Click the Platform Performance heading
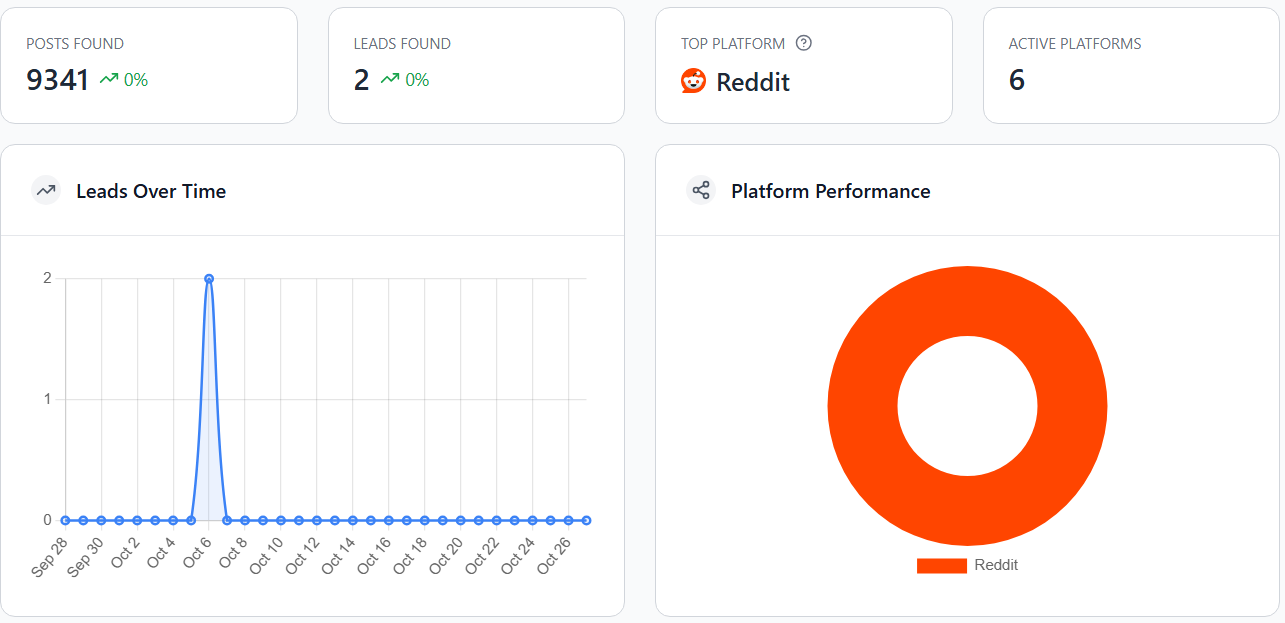 pos(830,191)
